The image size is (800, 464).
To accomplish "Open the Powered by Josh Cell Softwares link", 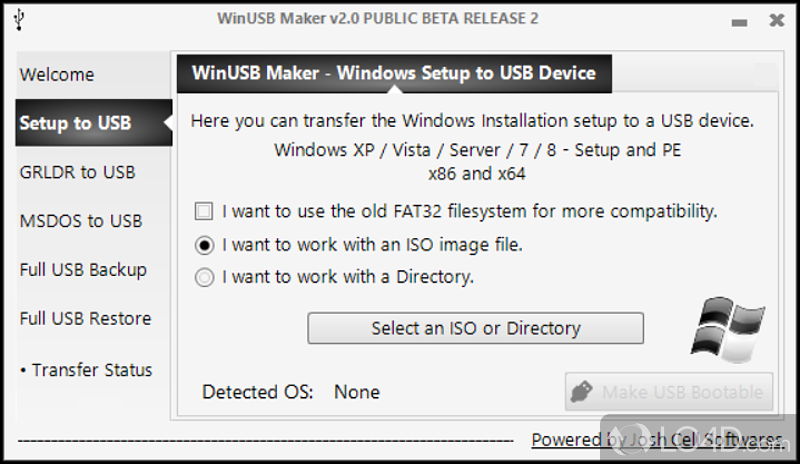I will [x=656, y=440].
